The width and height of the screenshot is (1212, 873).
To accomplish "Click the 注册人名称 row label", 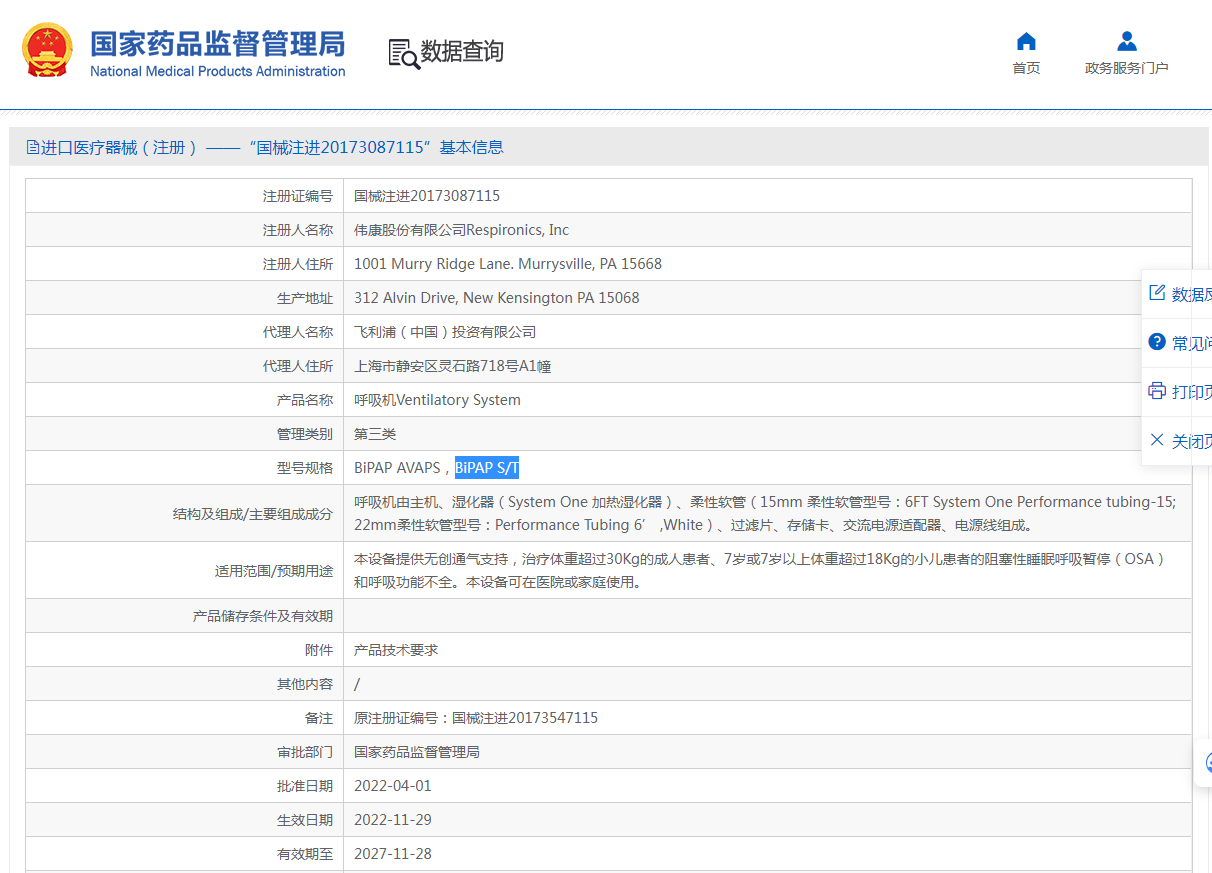I will [x=298, y=230].
